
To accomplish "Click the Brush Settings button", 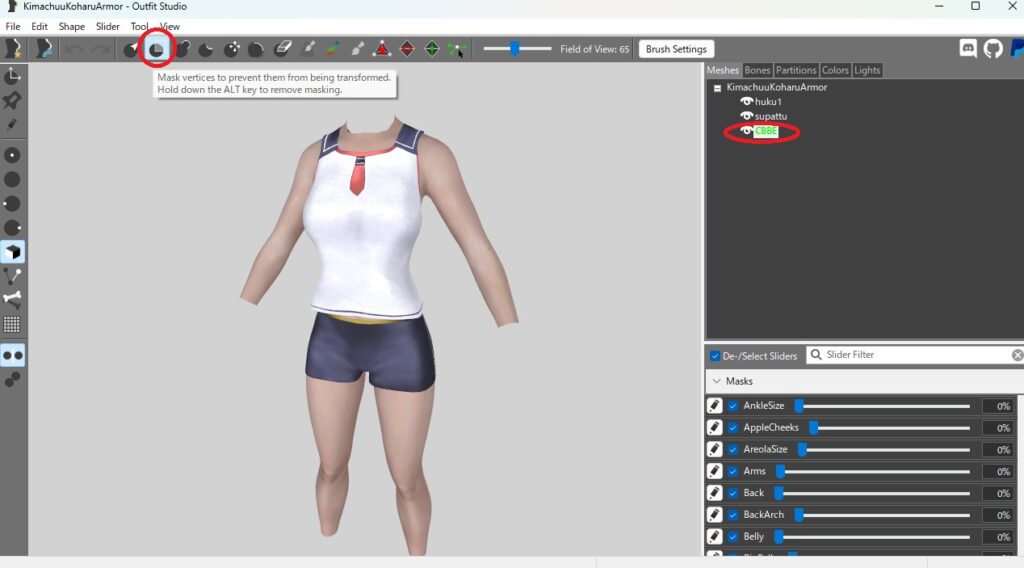I will (676, 49).
